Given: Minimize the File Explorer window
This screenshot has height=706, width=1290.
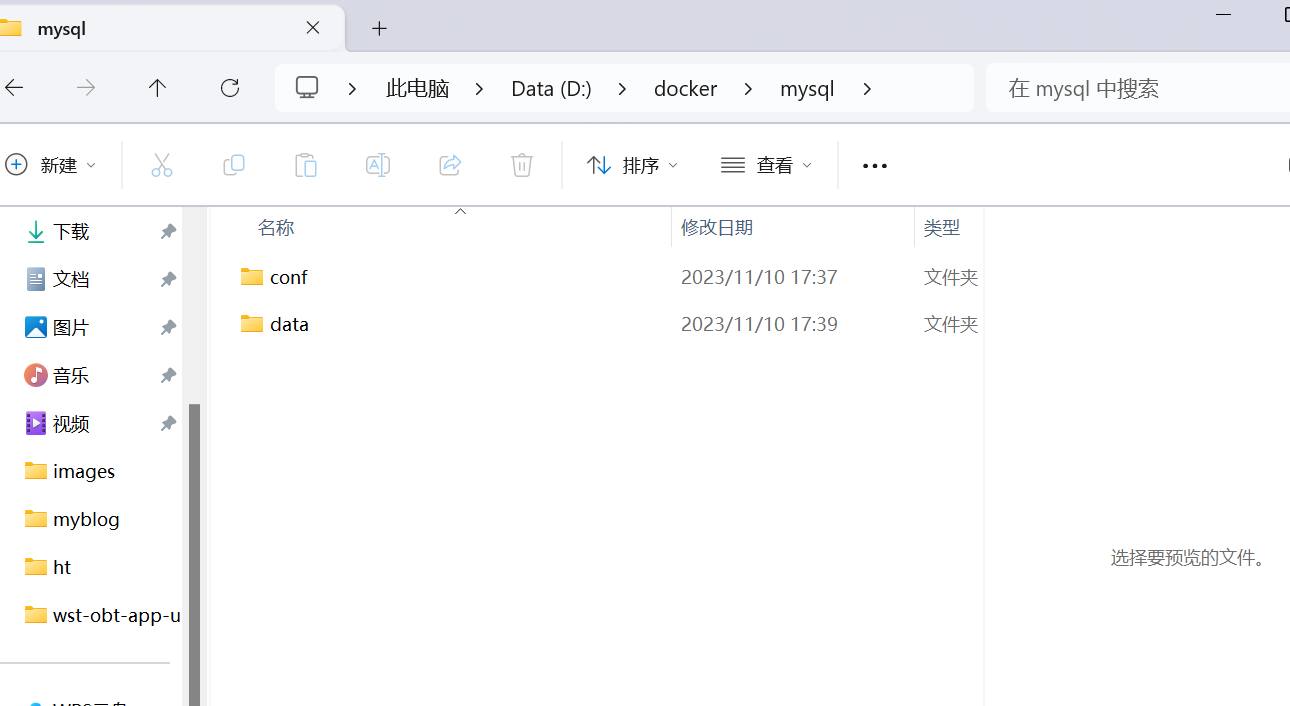Looking at the screenshot, I should pyautogui.click(x=1223, y=15).
